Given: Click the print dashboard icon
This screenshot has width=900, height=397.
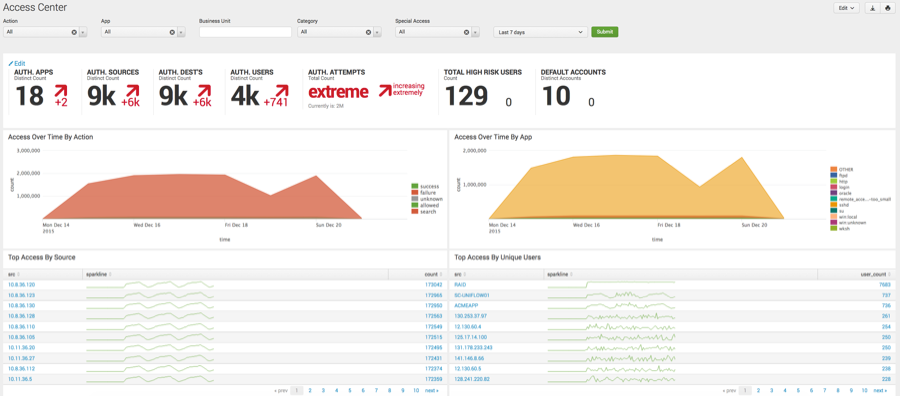Looking at the screenshot, I should click(x=887, y=8).
